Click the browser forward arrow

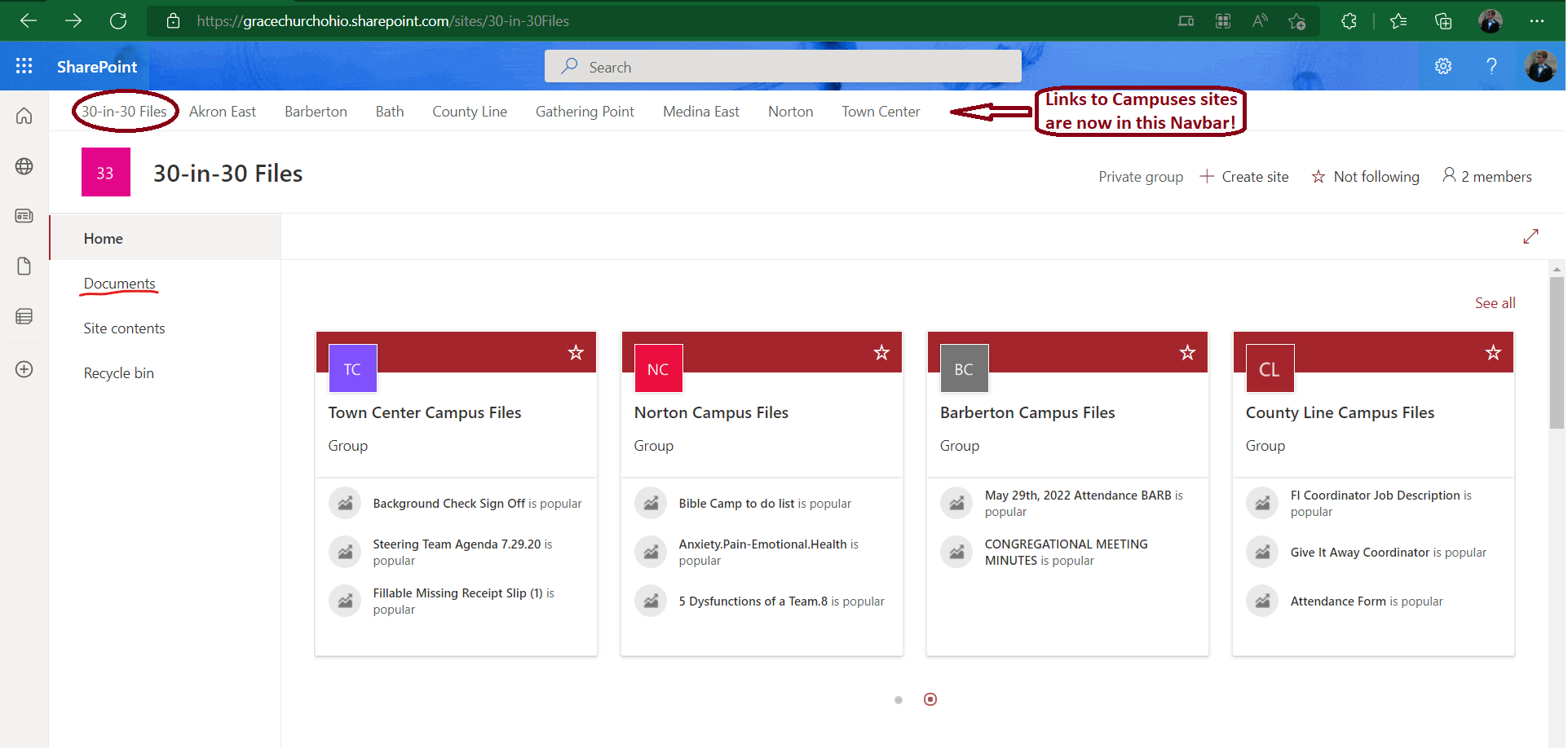(73, 20)
